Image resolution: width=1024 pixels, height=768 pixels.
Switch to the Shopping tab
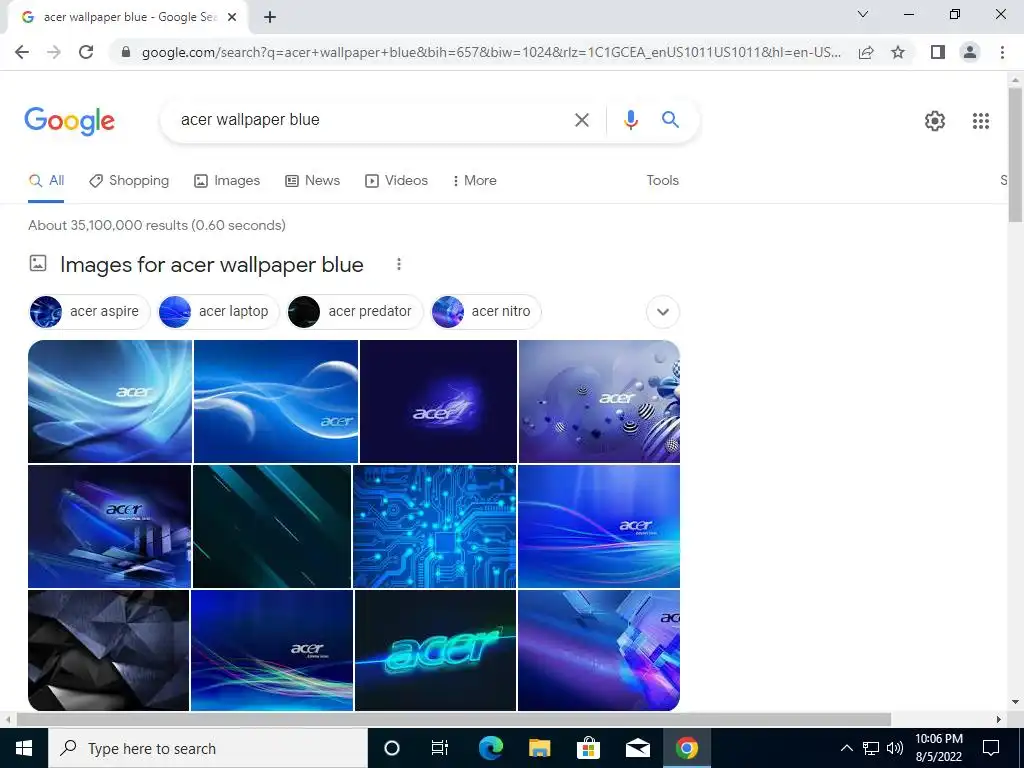click(x=129, y=181)
